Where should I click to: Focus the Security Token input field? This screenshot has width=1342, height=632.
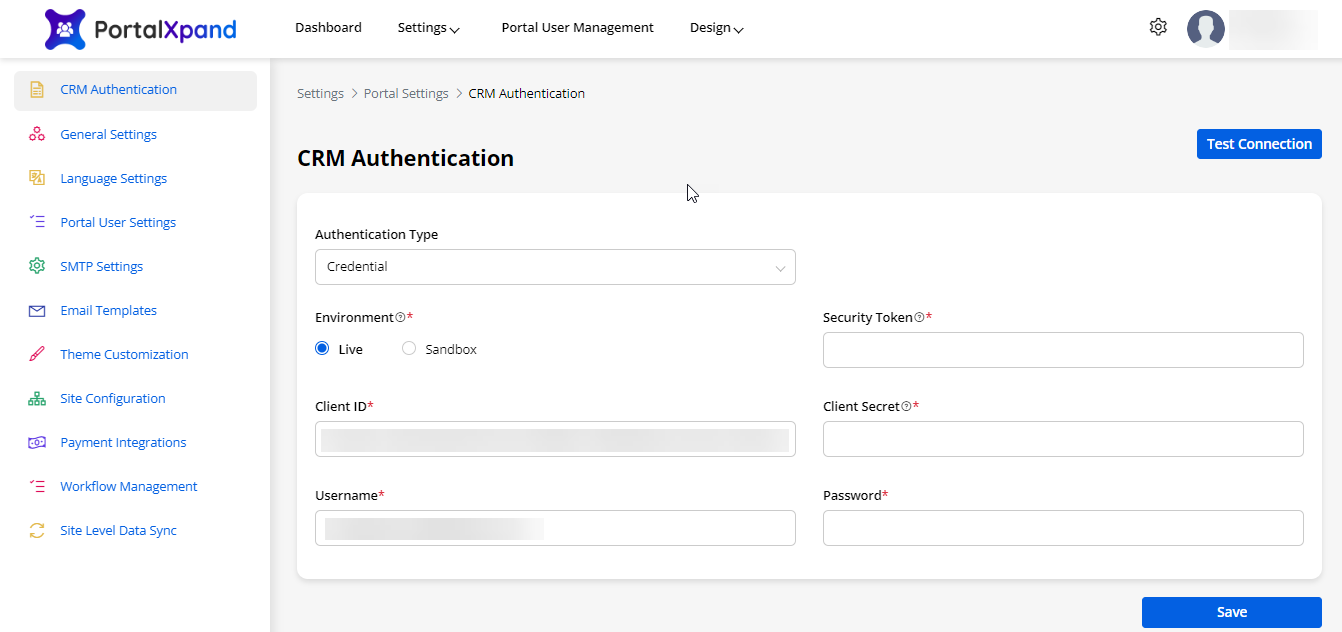click(x=1063, y=350)
